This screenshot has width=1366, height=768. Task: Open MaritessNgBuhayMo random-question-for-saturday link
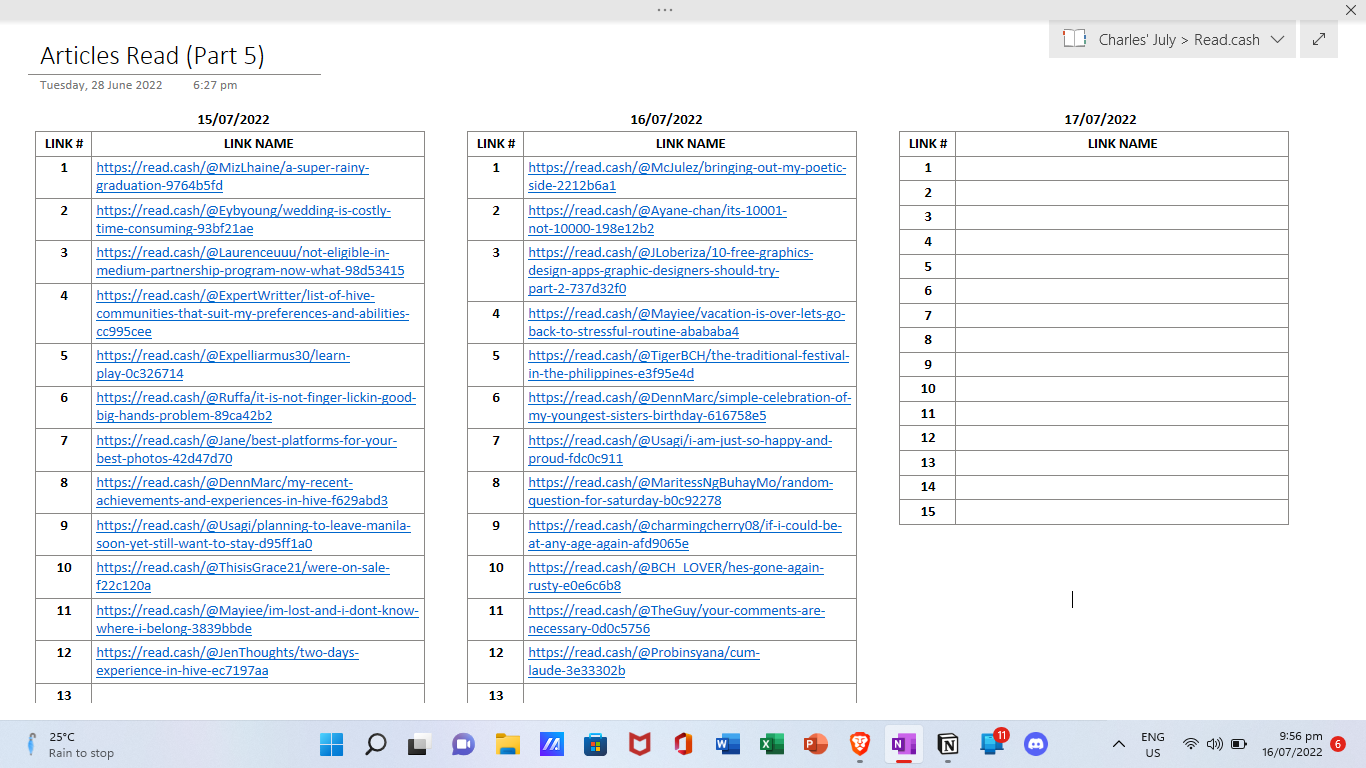680,491
